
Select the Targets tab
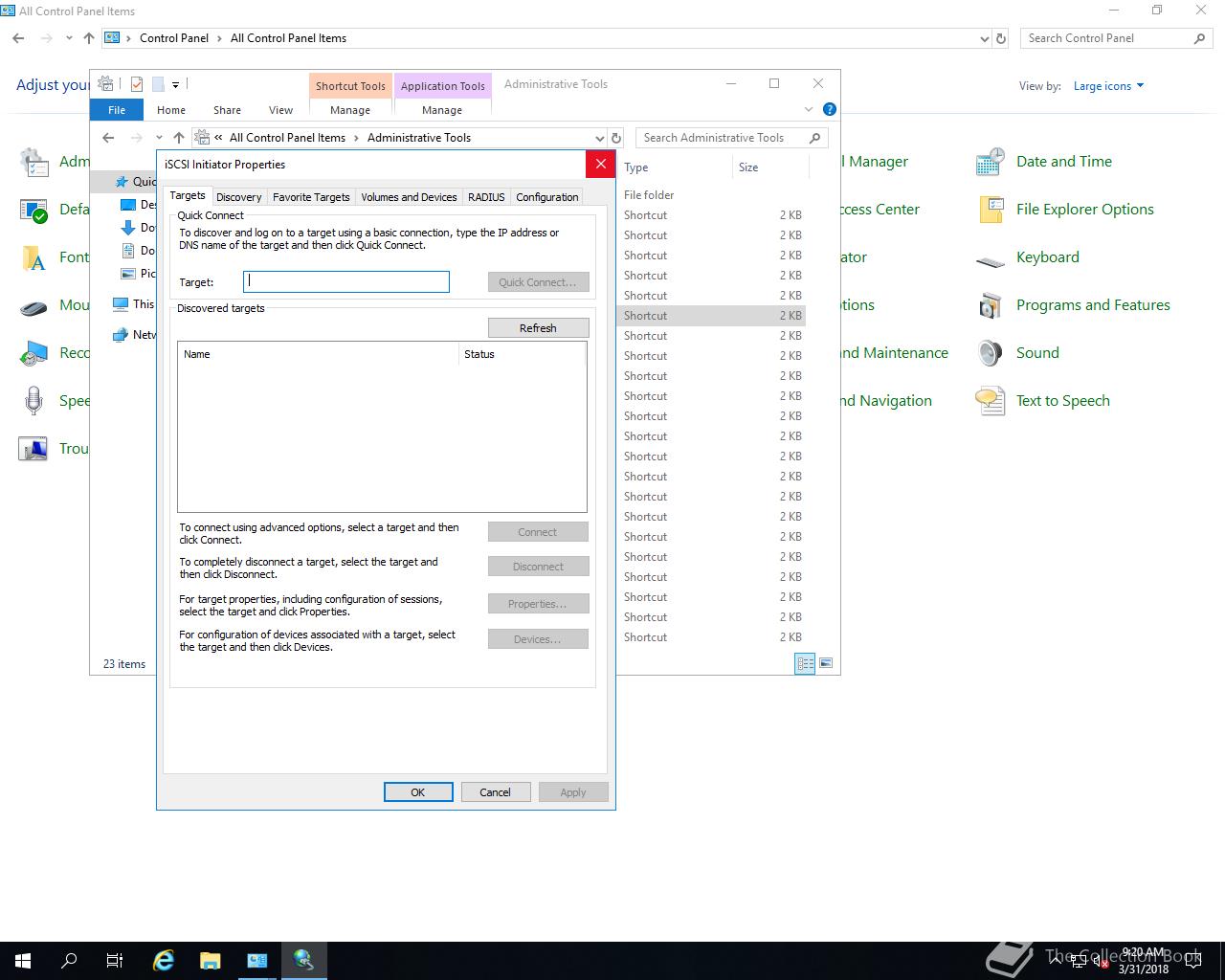pyautogui.click(x=188, y=195)
